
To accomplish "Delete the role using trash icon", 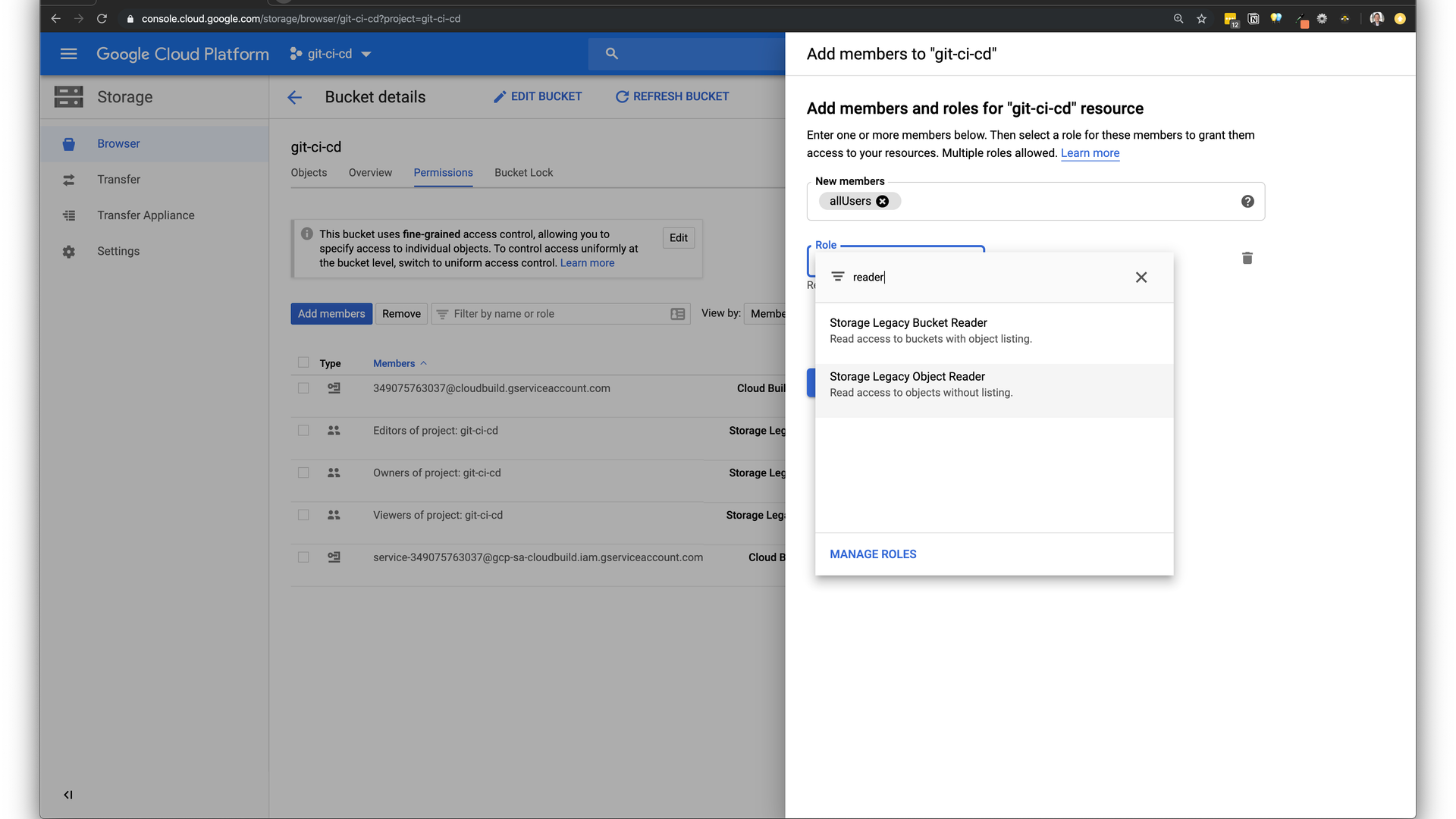I will [x=1247, y=258].
